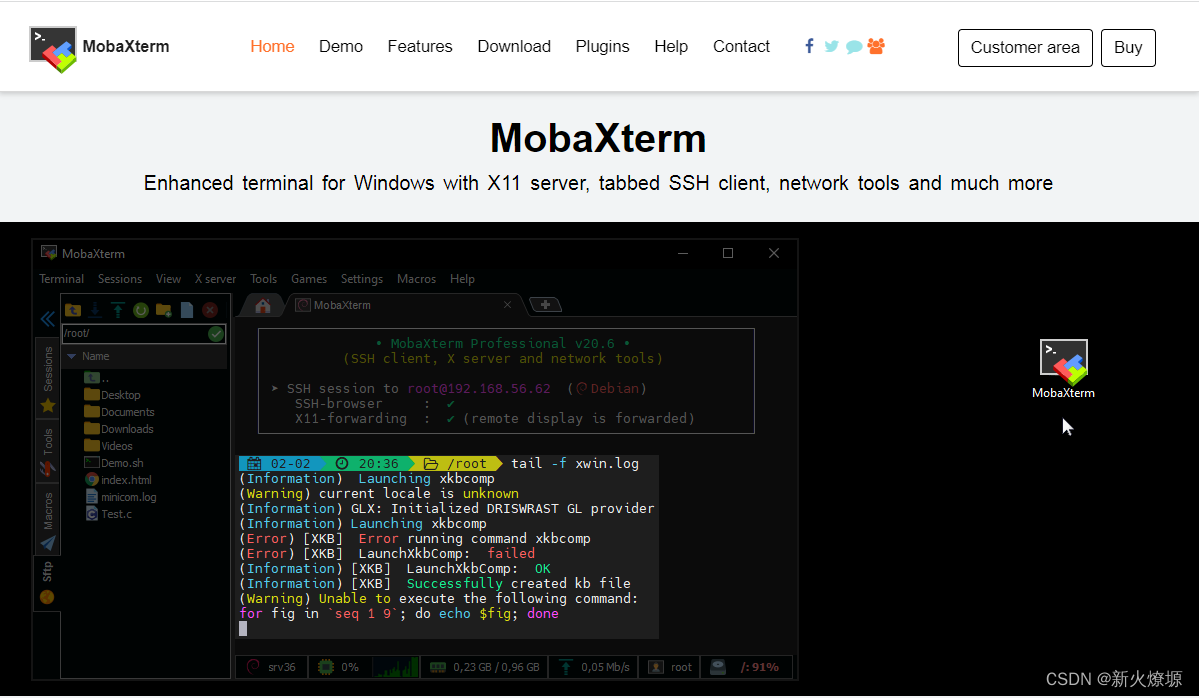Image resolution: width=1199 pixels, height=698 pixels.
Task: Click the new file icon in the SFTP toolbar
Action: tap(187, 310)
